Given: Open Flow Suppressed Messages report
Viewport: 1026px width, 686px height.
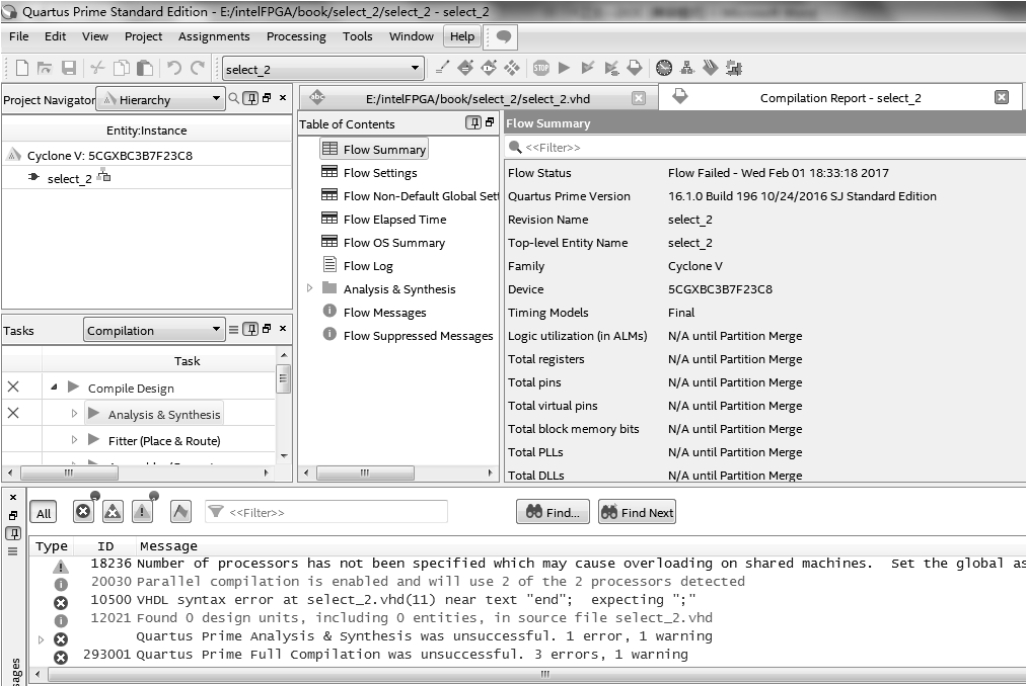Looking at the screenshot, I should pos(418,336).
